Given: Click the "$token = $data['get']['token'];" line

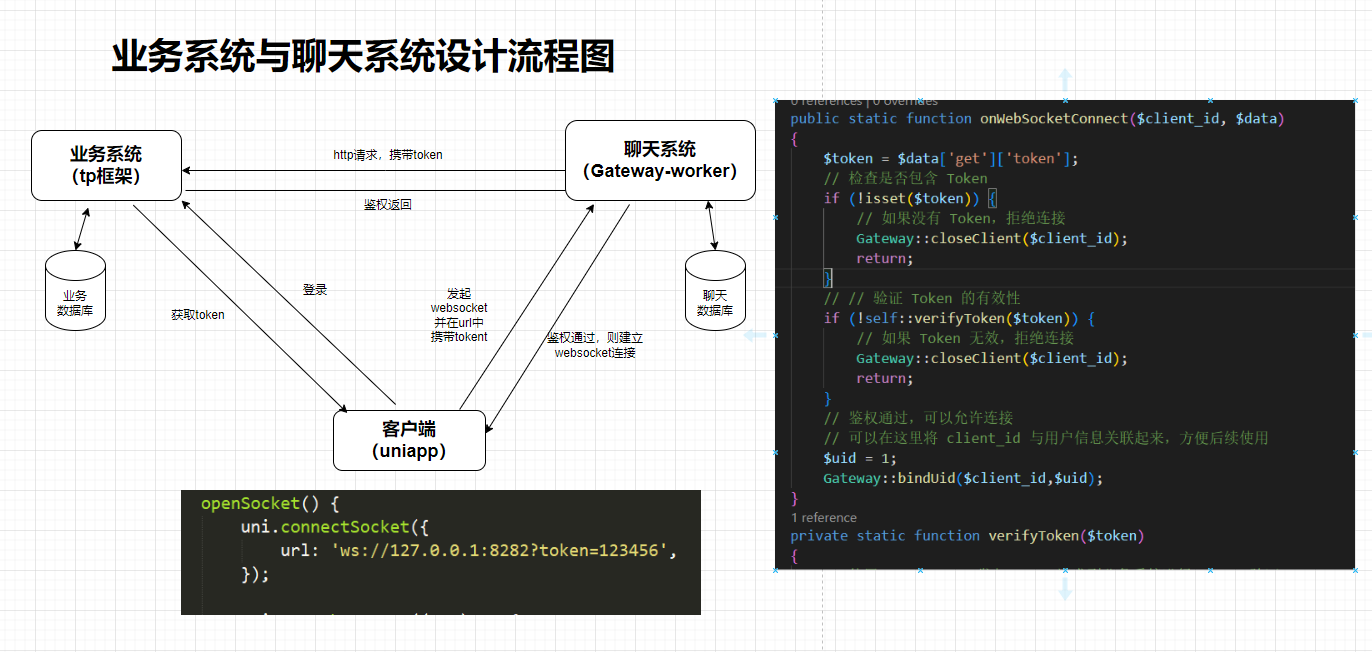Looking at the screenshot, I should click(x=951, y=158).
